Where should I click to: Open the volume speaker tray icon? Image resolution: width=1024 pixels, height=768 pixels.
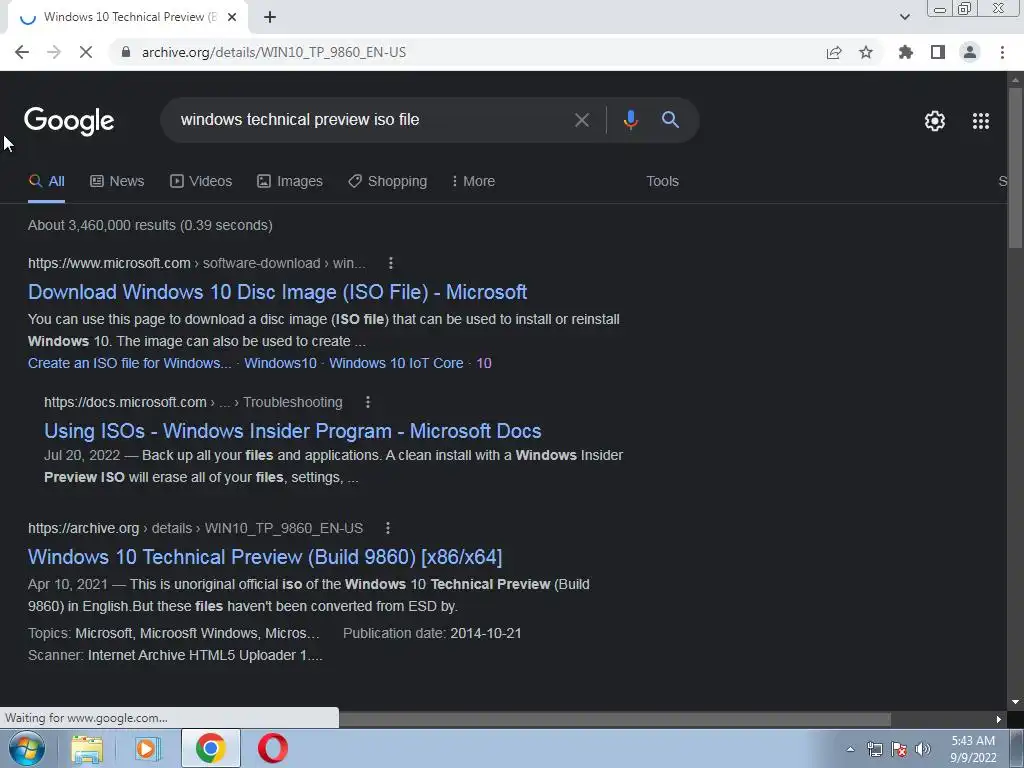click(923, 749)
